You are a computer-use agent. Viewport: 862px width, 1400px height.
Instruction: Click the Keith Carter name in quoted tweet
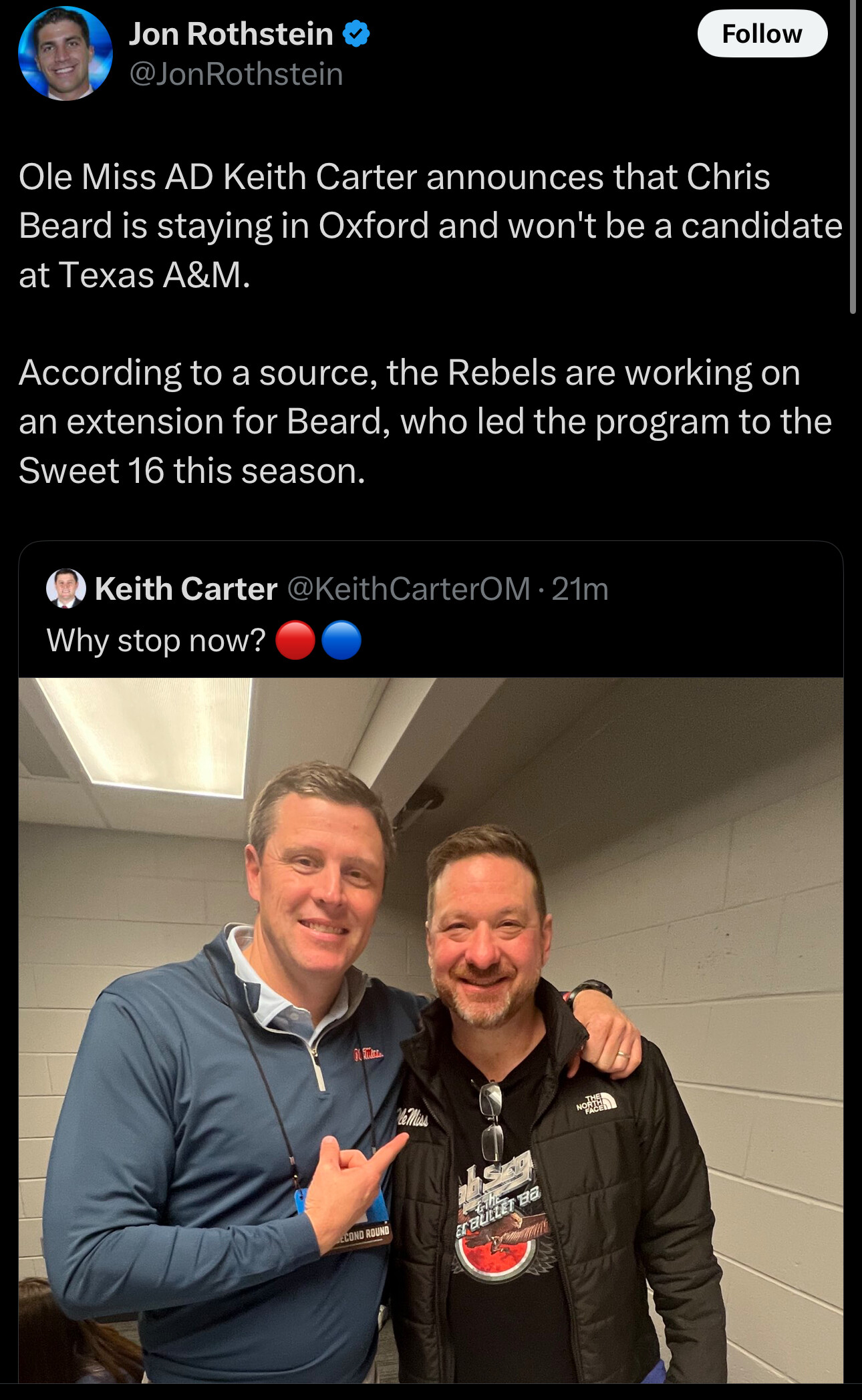pyautogui.click(x=186, y=588)
